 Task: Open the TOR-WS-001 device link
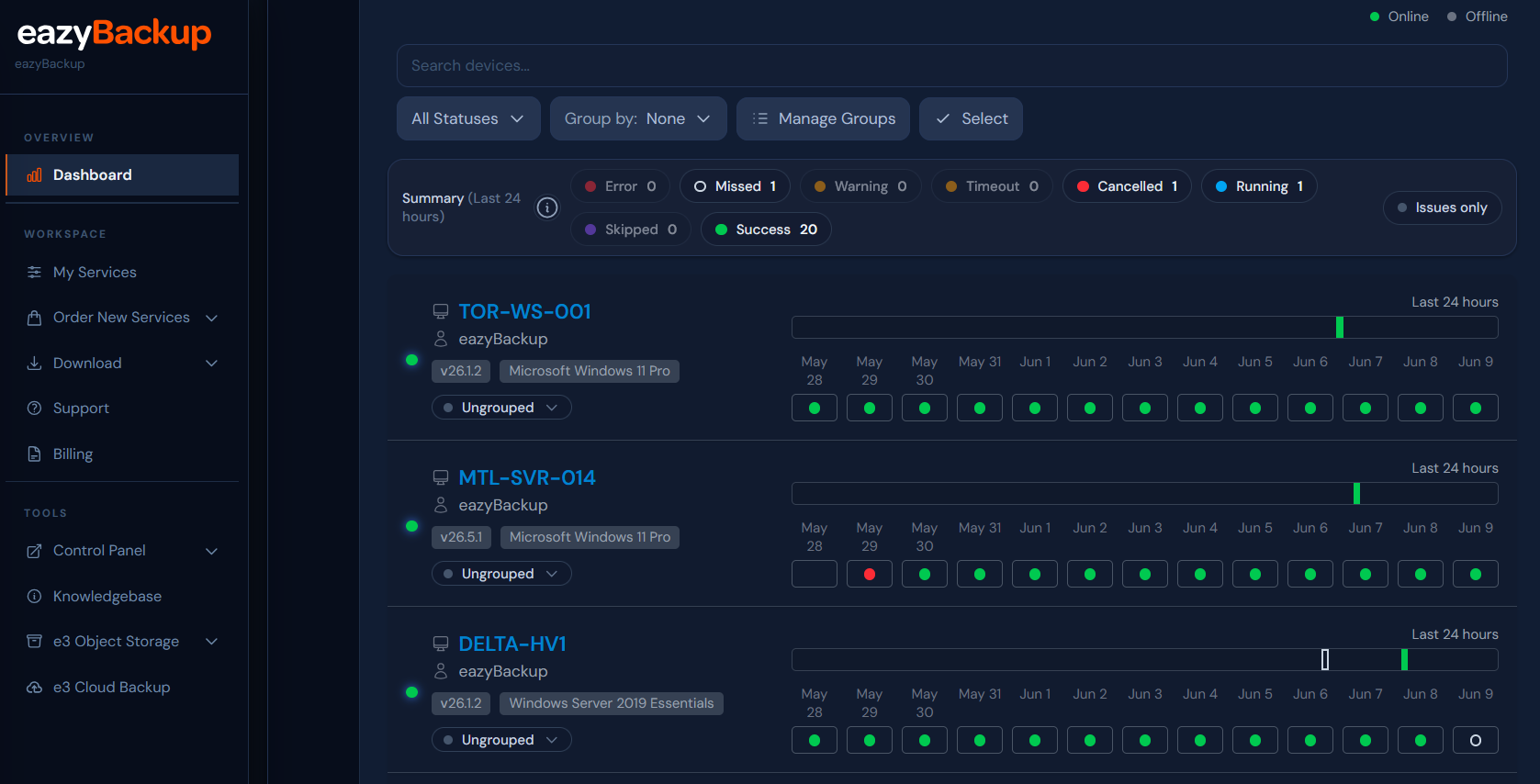[524, 311]
